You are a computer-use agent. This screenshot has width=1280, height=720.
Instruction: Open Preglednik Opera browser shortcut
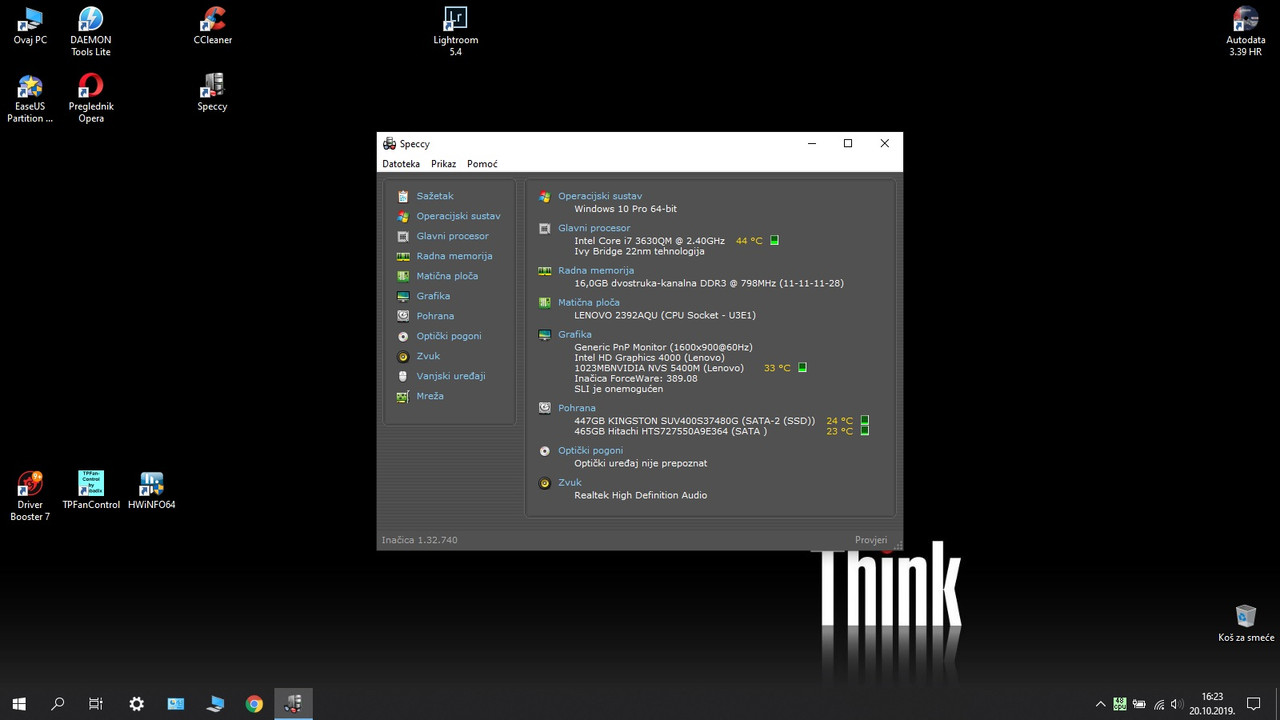[91, 98]
